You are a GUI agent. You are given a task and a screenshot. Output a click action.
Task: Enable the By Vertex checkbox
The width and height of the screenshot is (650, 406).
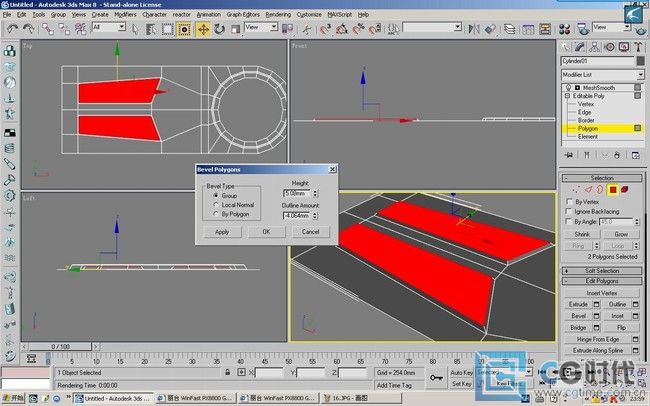coord(569,202)
